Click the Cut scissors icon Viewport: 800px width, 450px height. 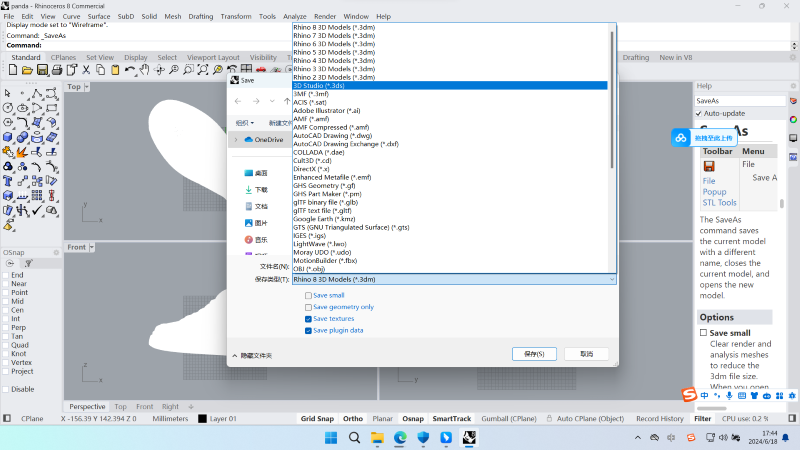(x=86, y=70)
